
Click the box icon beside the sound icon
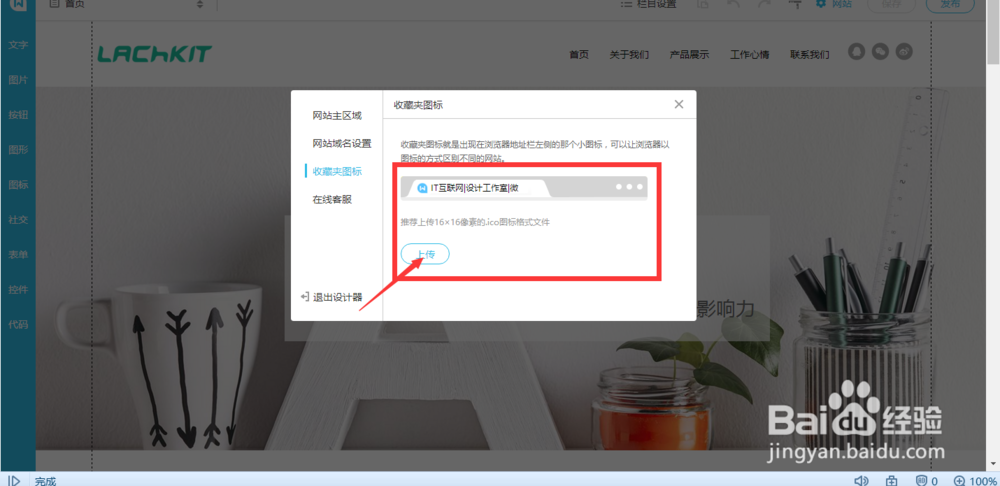892,481
